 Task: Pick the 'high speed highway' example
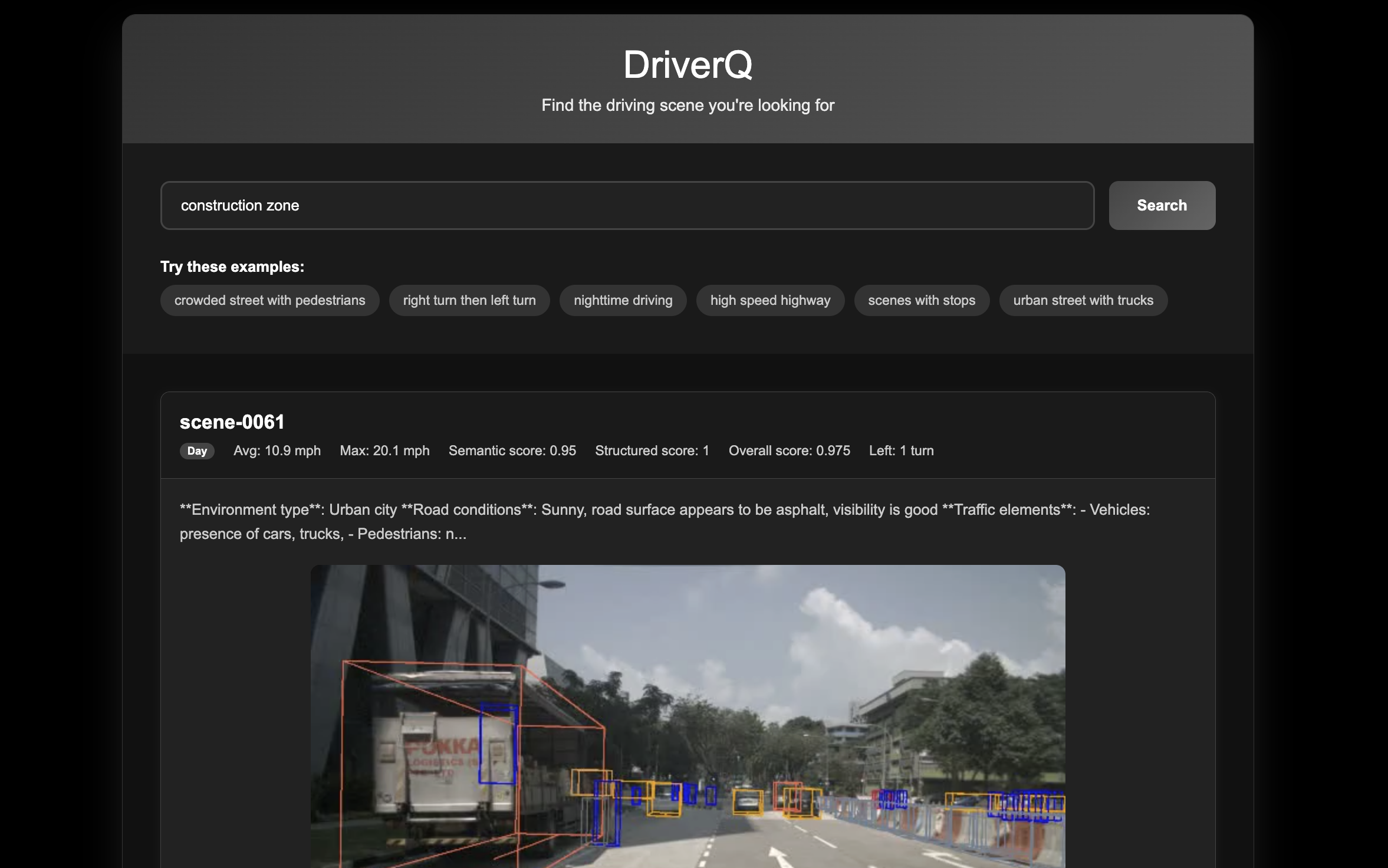pyautogui.click(x=769, y=300)
